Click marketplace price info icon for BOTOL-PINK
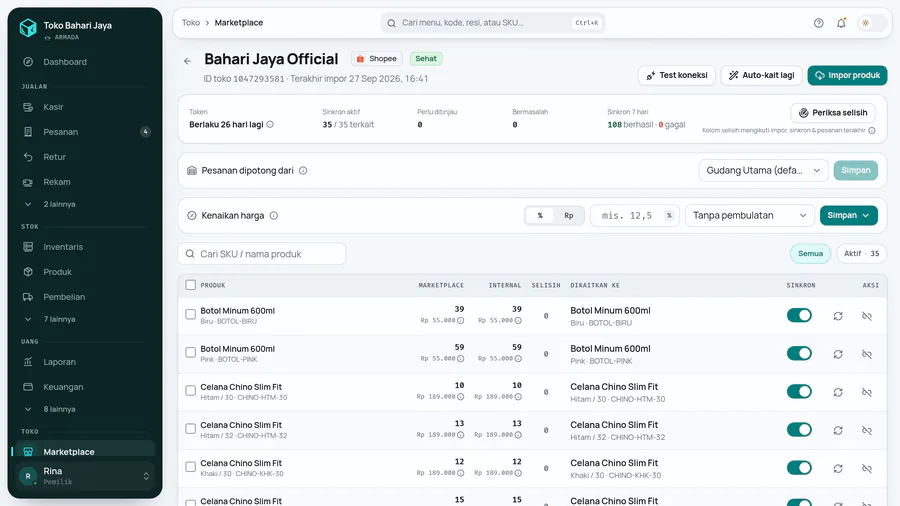Viewport: 900px width, 506px height. pos(460,359)
